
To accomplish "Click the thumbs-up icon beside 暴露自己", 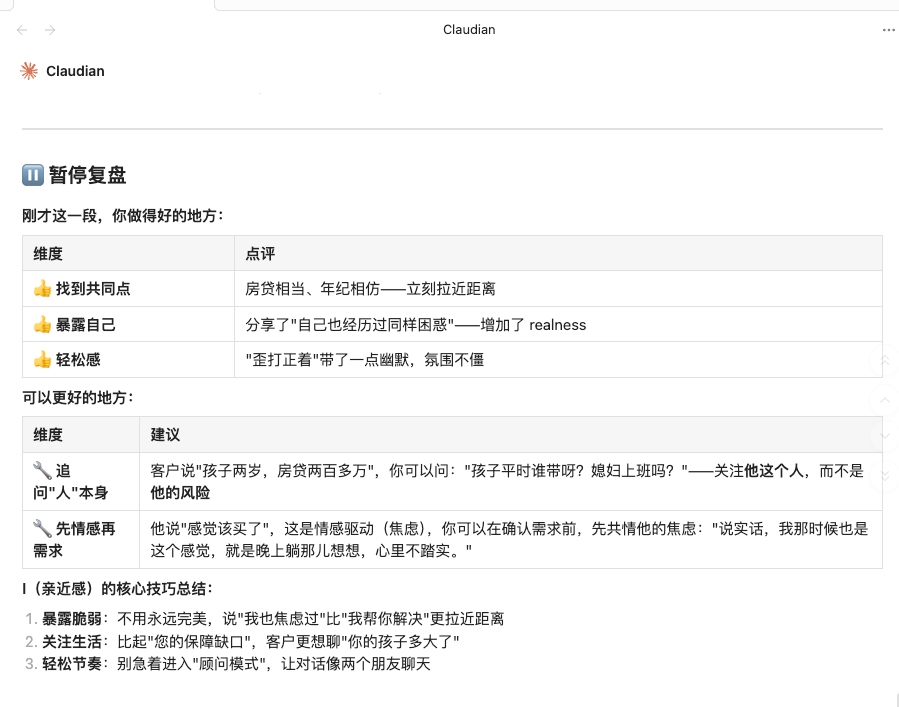I will click(42, 325).
